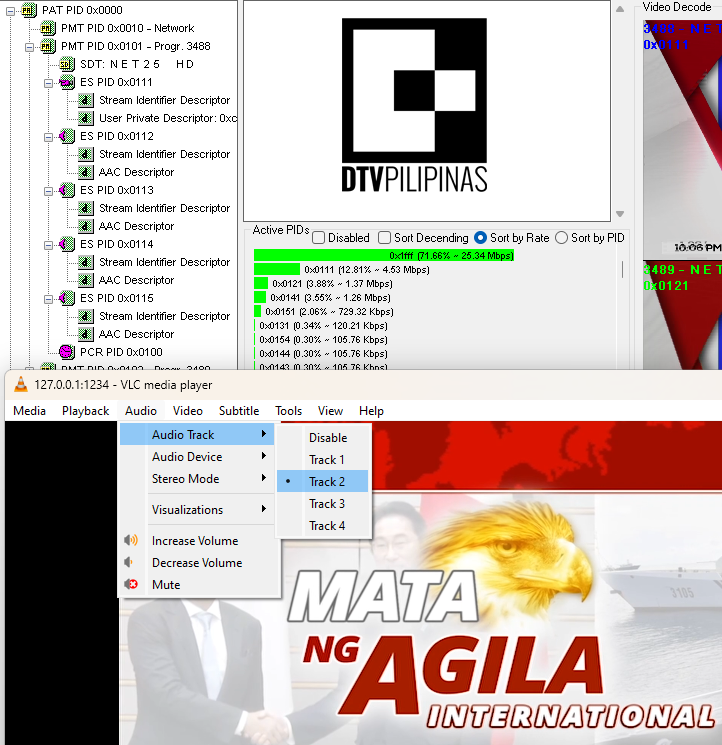
Task: Click the Decrease Volume speaker icon
Action: tap(128, 562)
